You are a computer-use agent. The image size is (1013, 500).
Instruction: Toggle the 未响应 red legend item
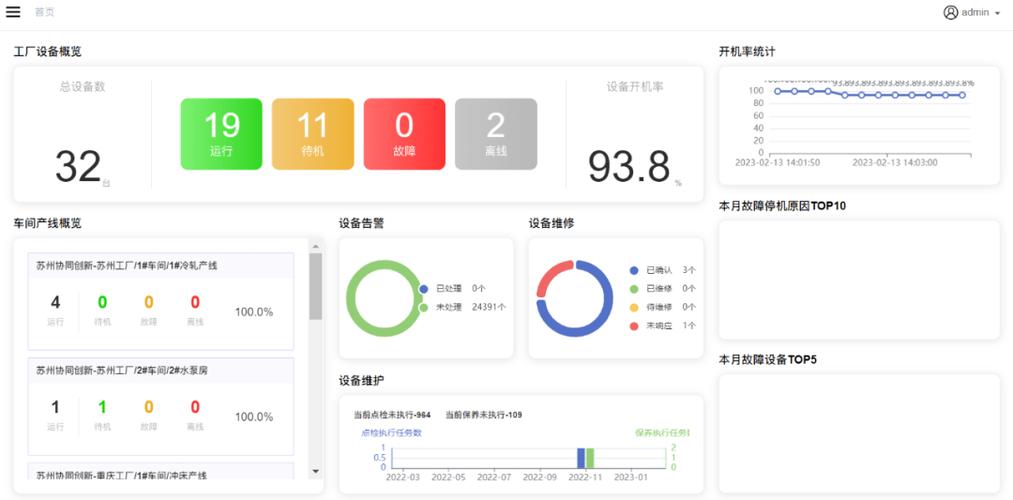(x=663, y=326)
